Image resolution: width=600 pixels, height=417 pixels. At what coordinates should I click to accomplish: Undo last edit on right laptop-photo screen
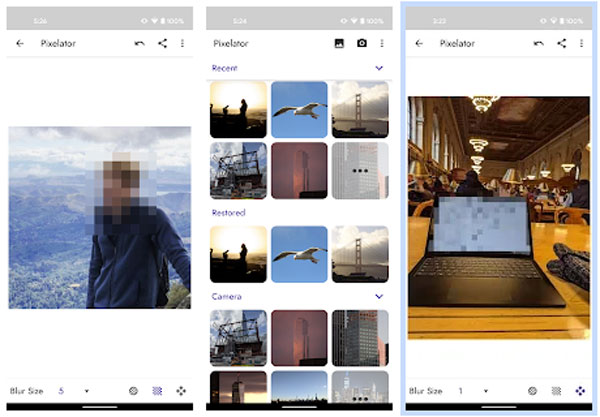pyautogui.click(x=539, y=43)
